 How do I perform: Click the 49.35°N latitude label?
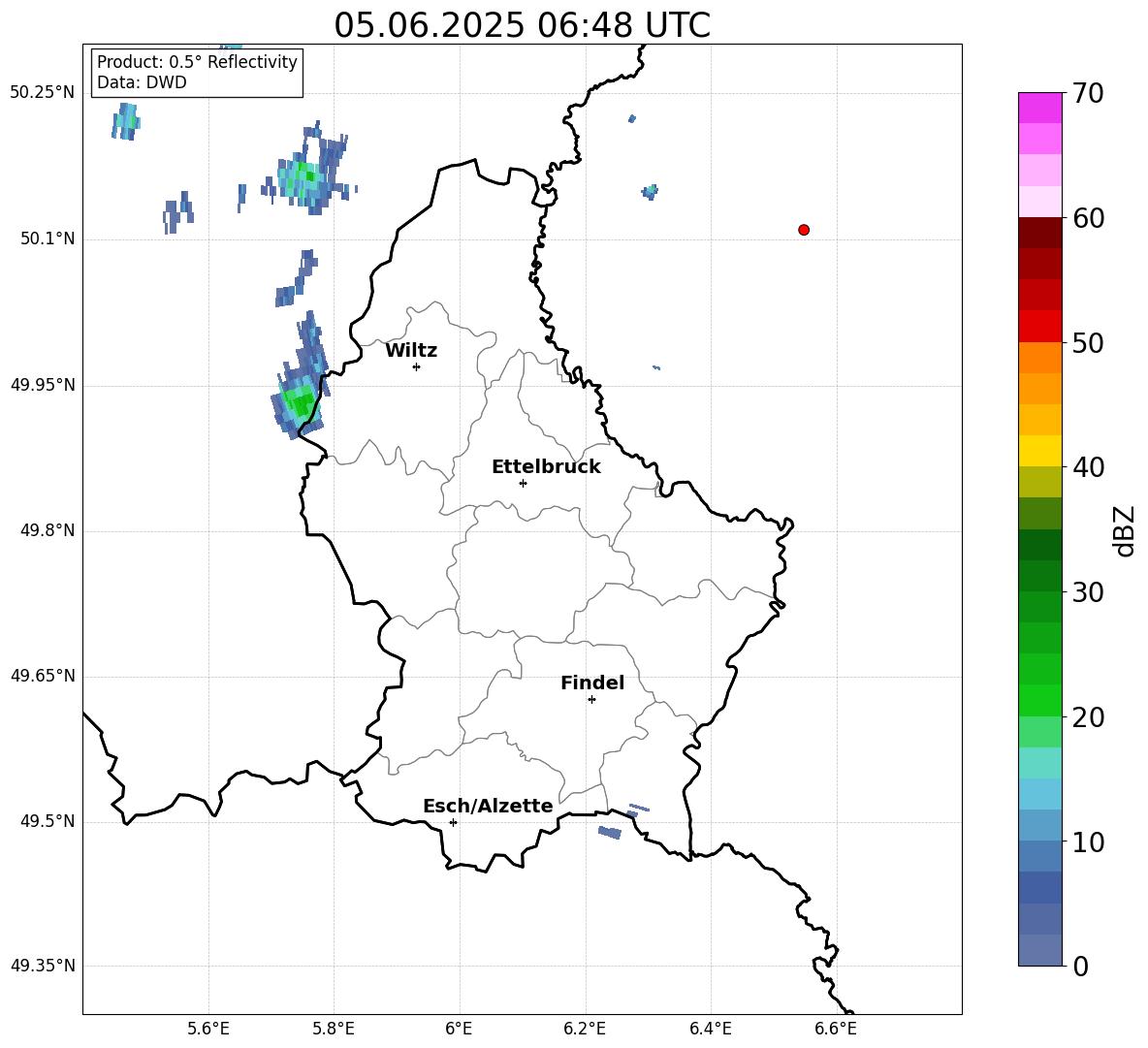(x=43, y=966)
